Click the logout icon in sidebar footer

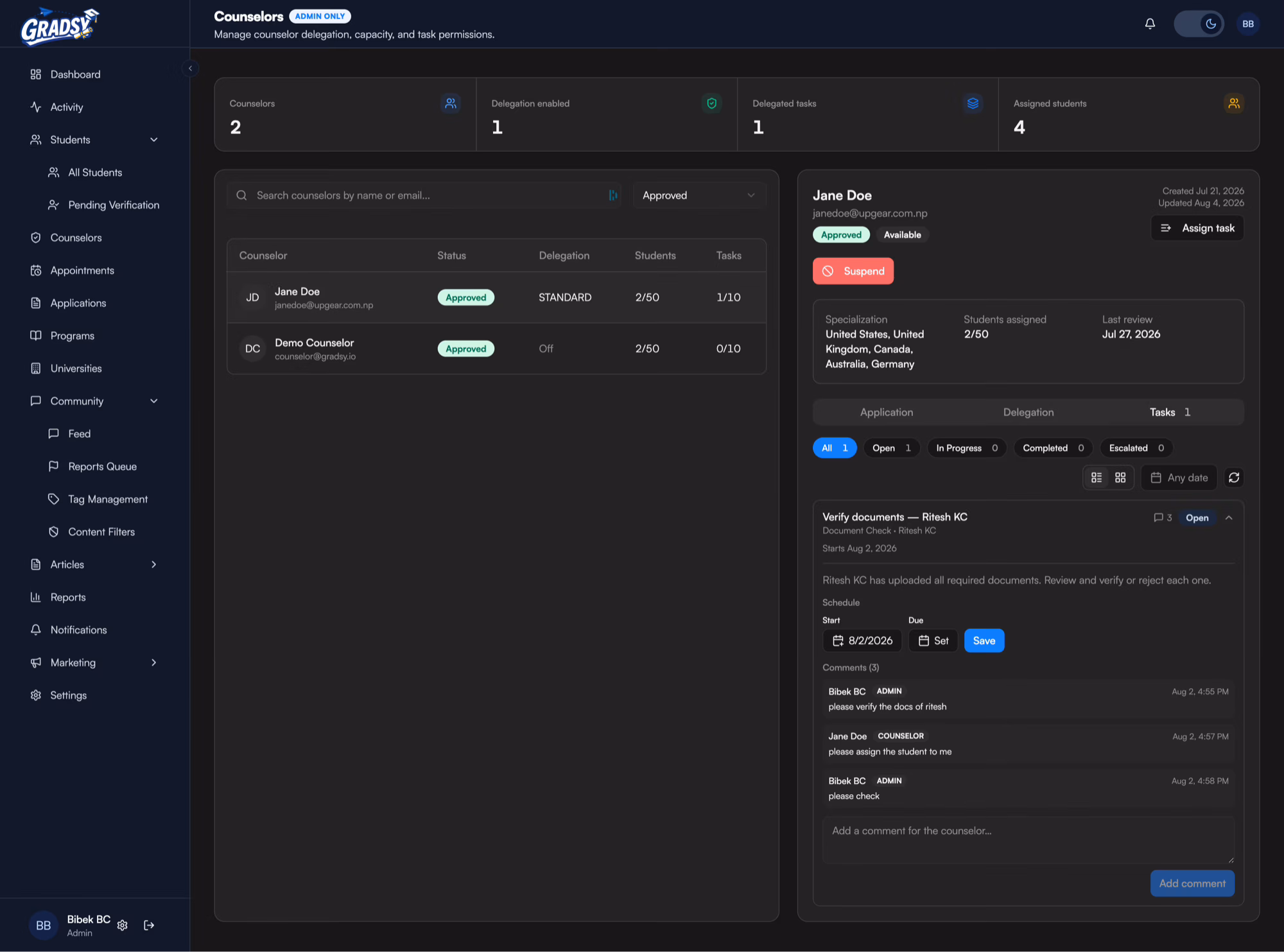[149, 925]
